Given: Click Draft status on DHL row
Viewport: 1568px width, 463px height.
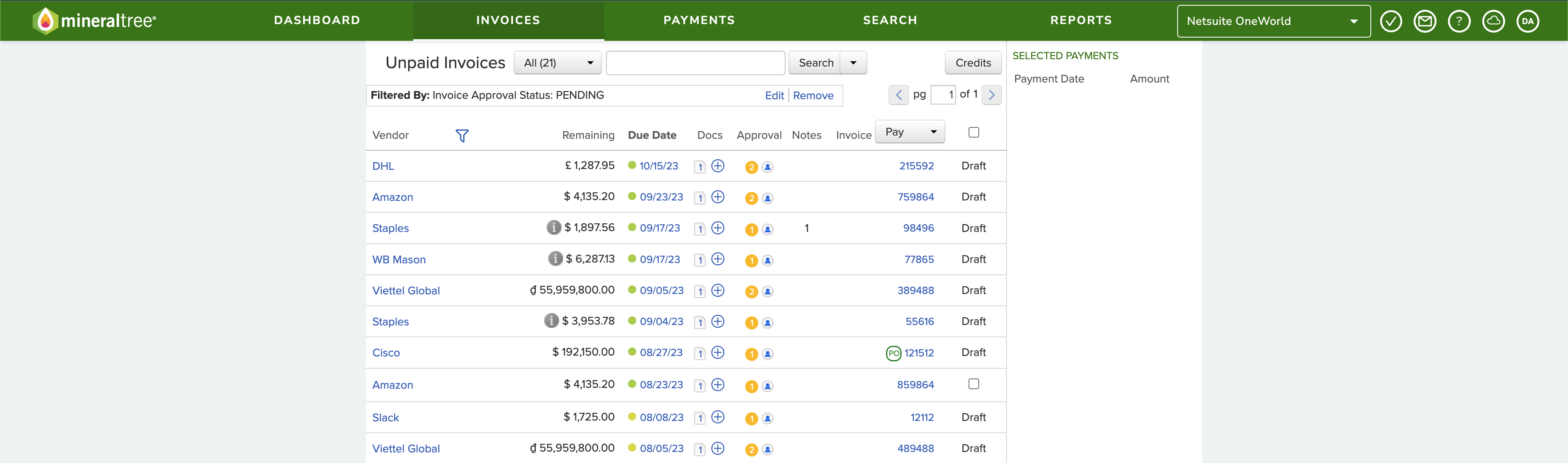Looking at the screenshot, I should coord(973,166).
